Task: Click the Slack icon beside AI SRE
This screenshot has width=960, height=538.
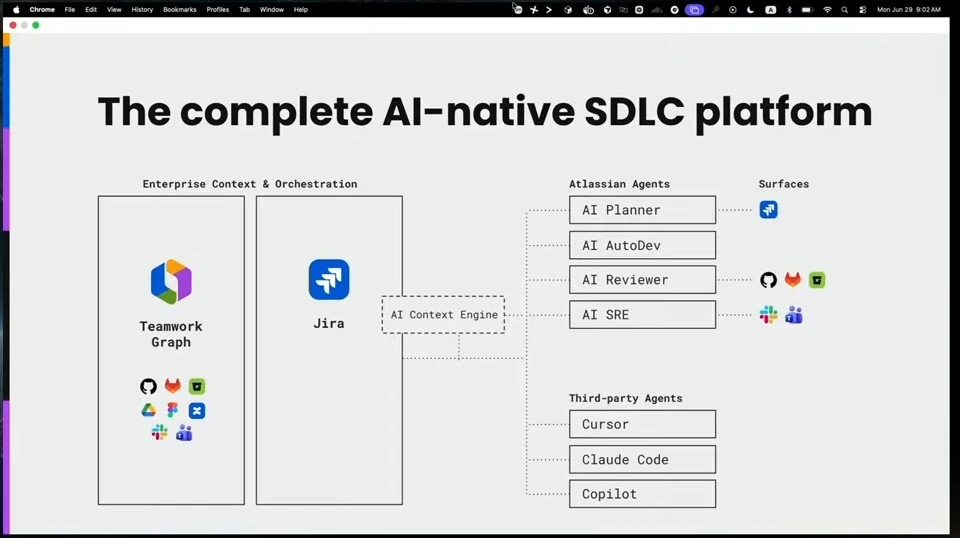Action: coord(768,315)
